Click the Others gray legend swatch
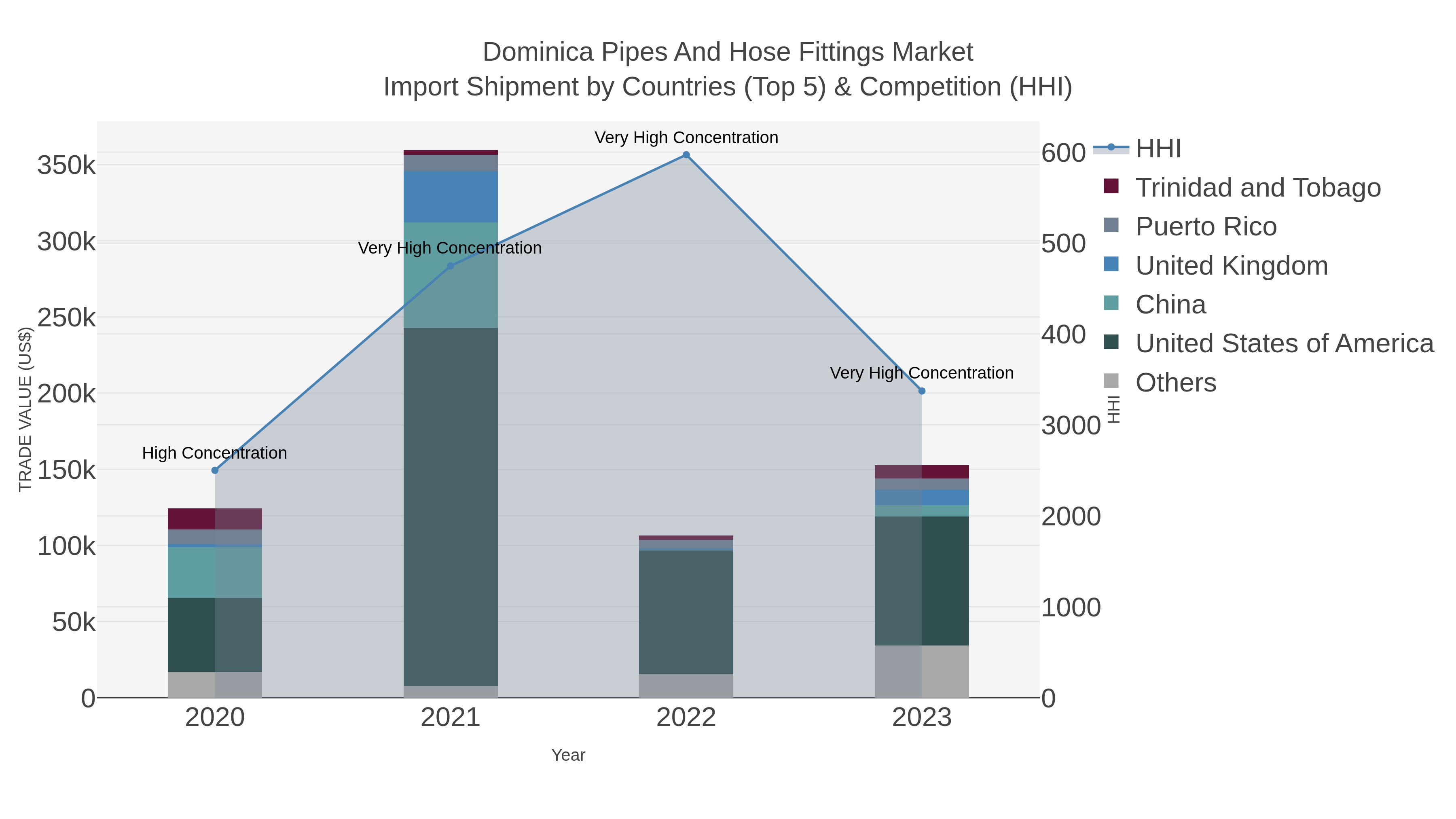 pyautogui.click(x=1111, y=381)
